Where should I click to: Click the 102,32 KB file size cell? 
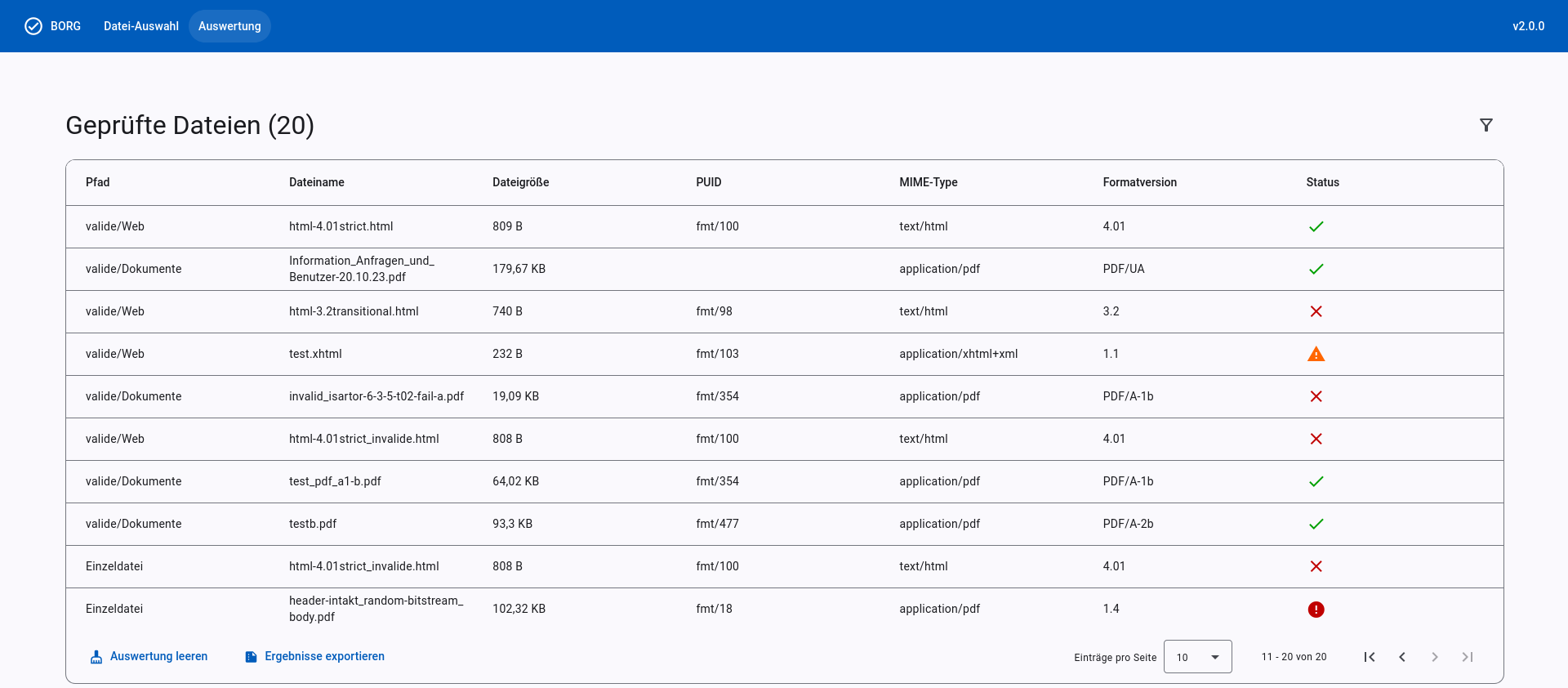click(x=519, y=609)
